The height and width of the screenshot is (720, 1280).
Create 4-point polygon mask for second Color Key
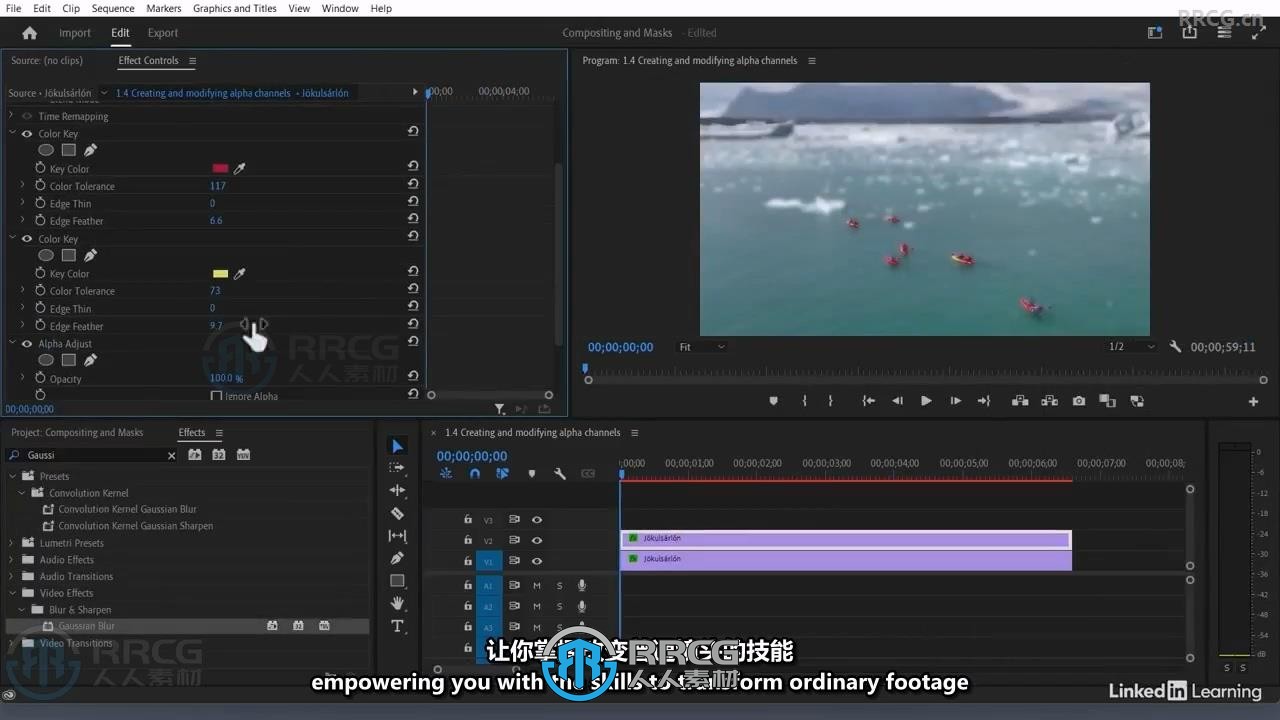[68, 255]
